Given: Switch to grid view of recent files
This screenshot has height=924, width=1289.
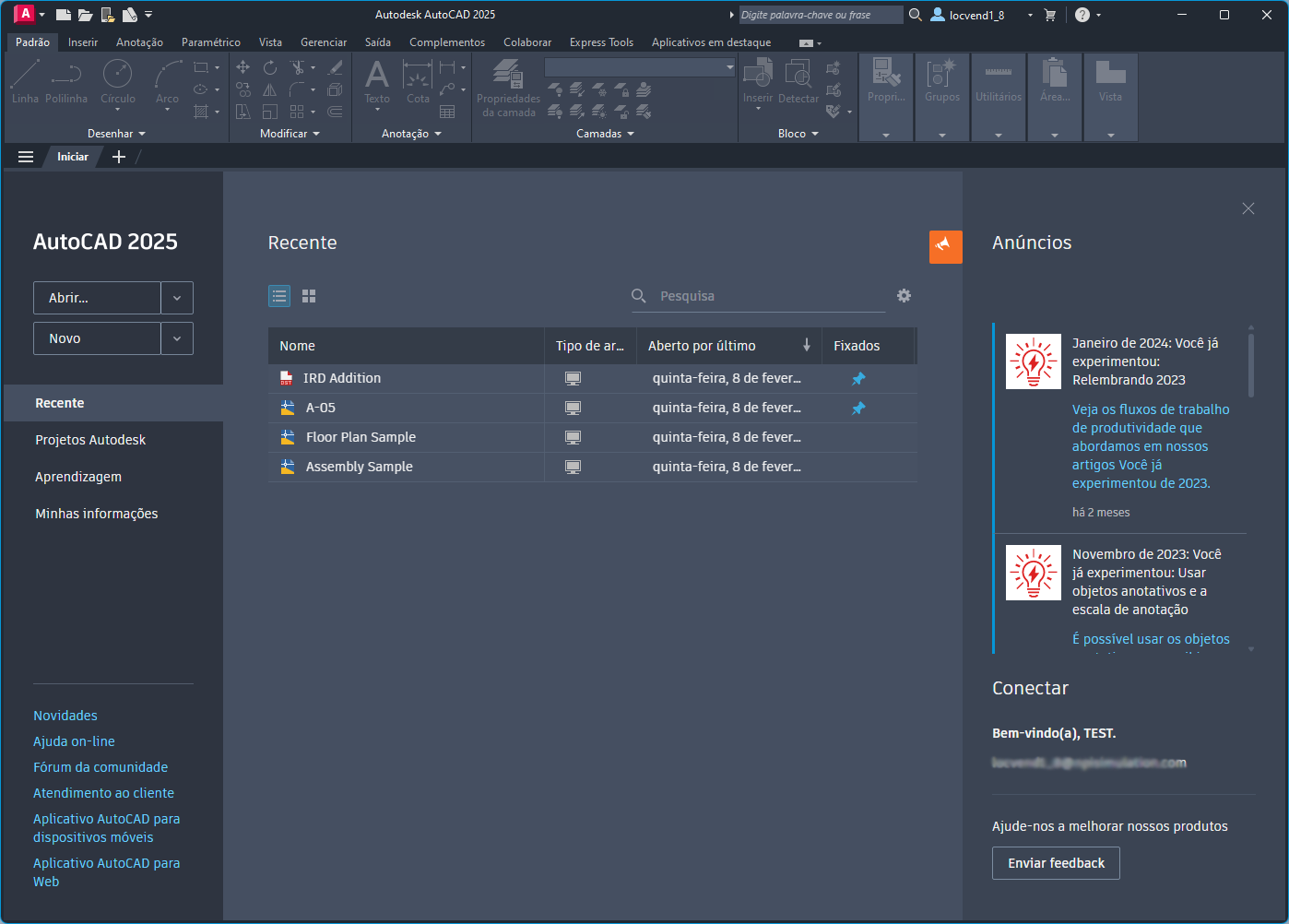Looking at the screenshot, I should click(309, 296).
